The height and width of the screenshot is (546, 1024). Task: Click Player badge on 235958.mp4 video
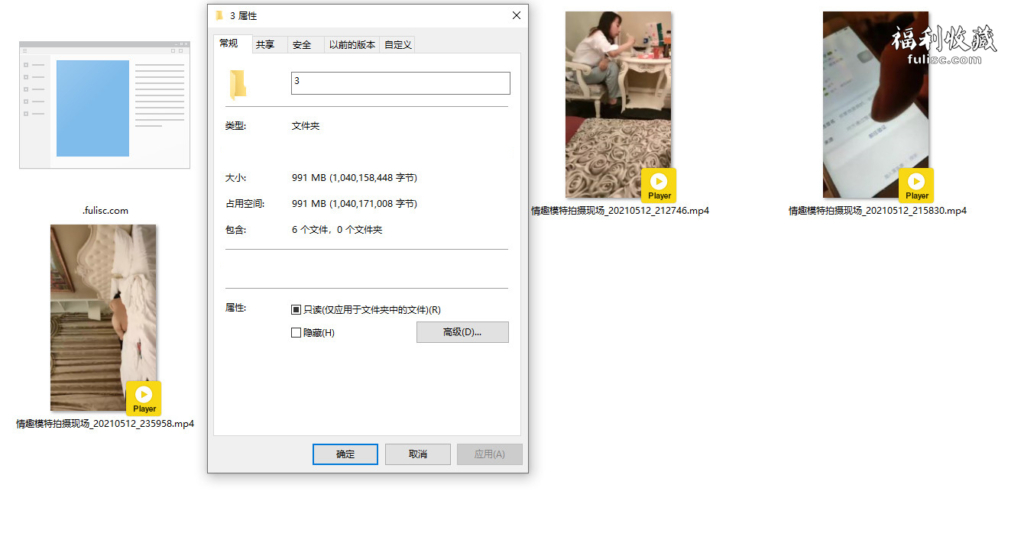(x=144, y=398)
